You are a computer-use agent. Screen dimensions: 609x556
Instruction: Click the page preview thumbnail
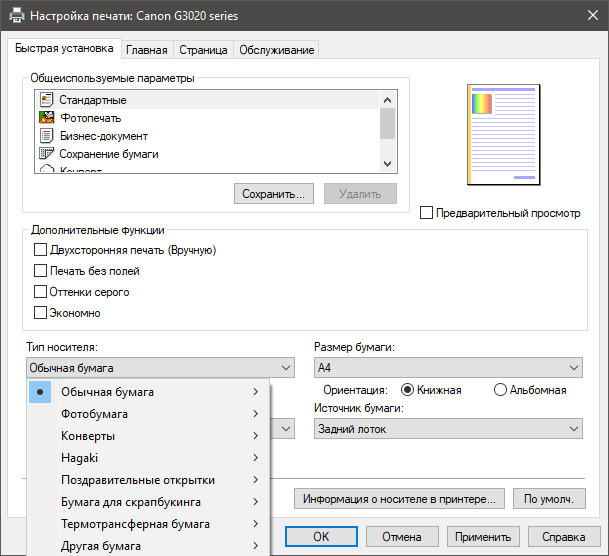(503, 134)
